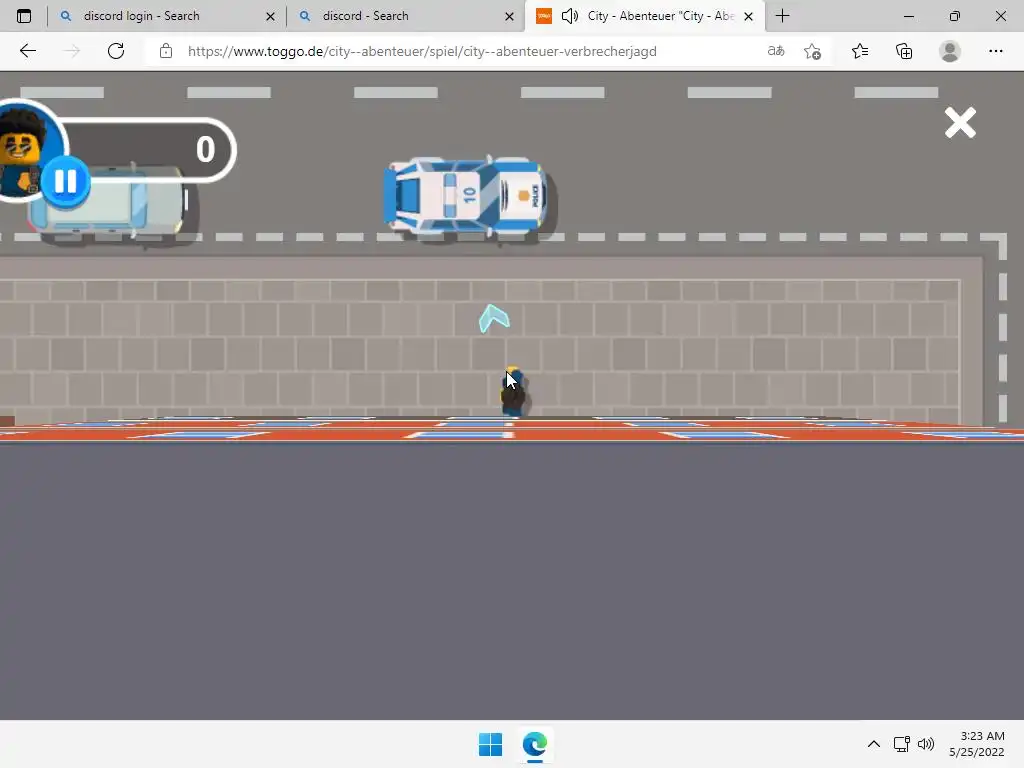Image resolution: width=1024 pixels, height=768 pixels.
Task: Open Settings and more menu
Action: pos(995,51)
